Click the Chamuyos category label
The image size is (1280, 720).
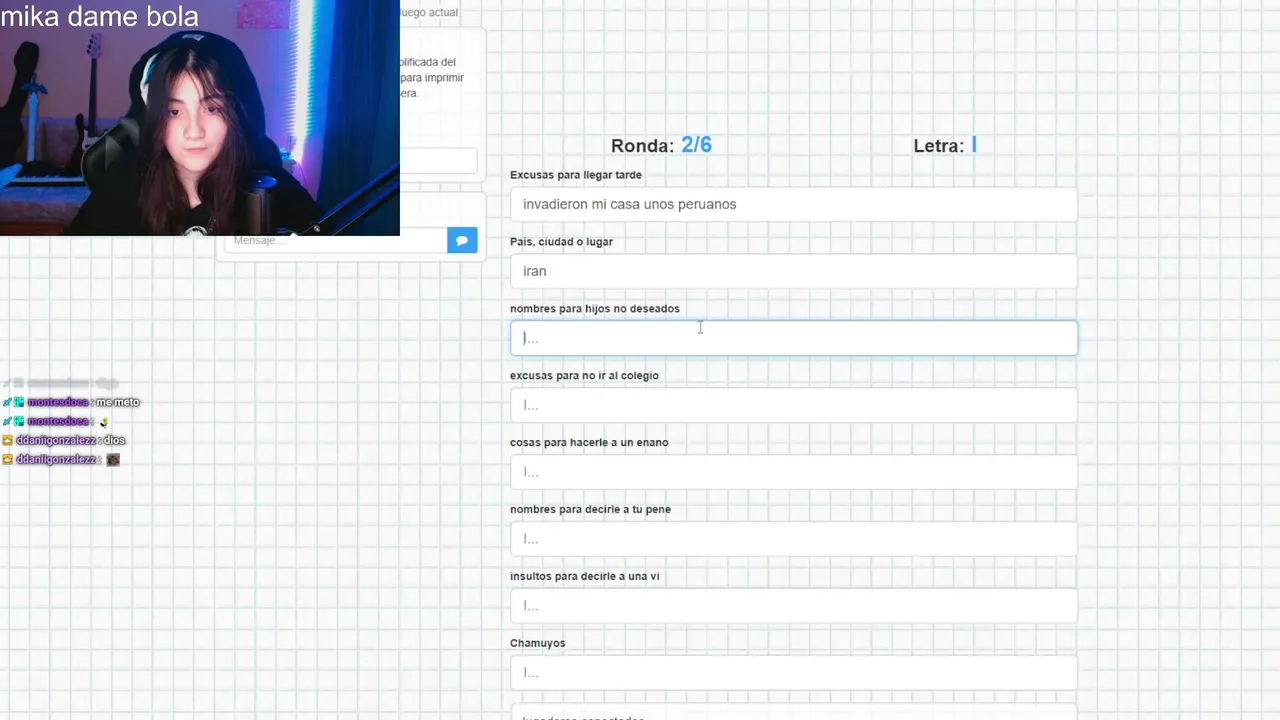coord(538,643)
